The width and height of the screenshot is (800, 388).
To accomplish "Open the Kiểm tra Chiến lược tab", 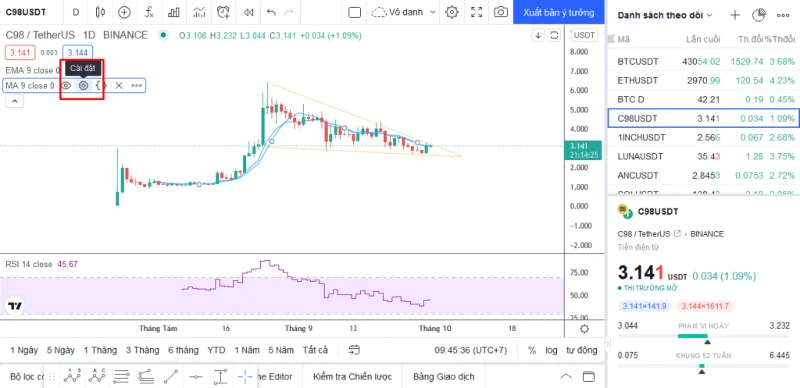I will pyautogui.click(x=353, y=377).
